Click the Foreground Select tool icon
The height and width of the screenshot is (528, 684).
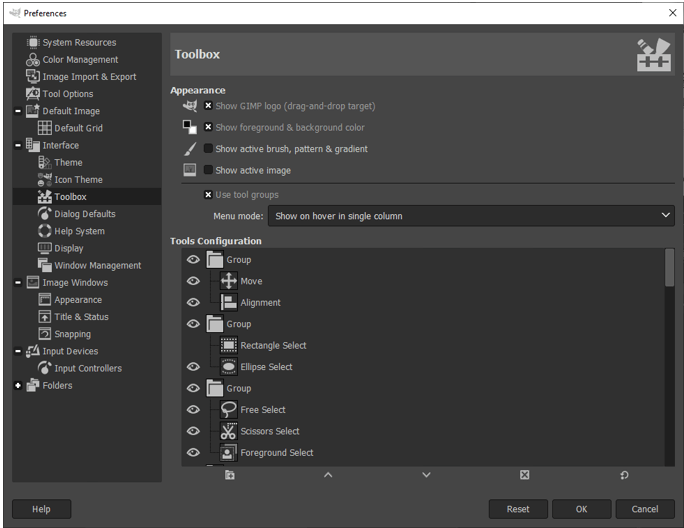(x=229, y=453)
